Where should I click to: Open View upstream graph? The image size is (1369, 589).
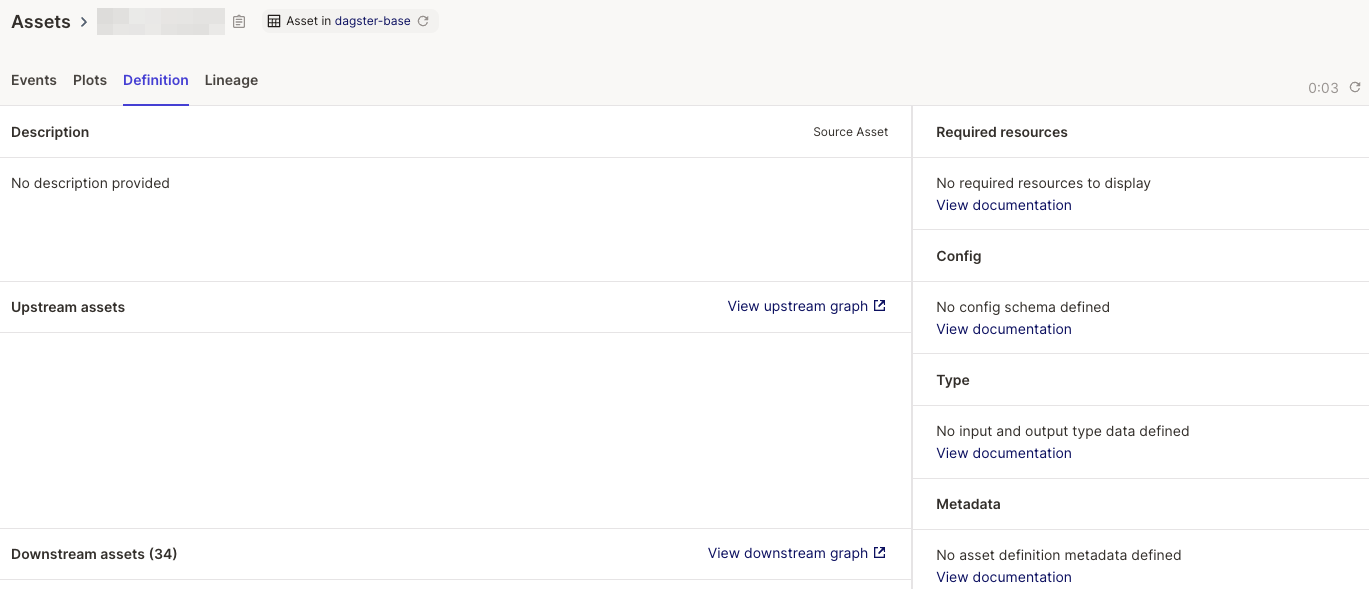point(797,305)
